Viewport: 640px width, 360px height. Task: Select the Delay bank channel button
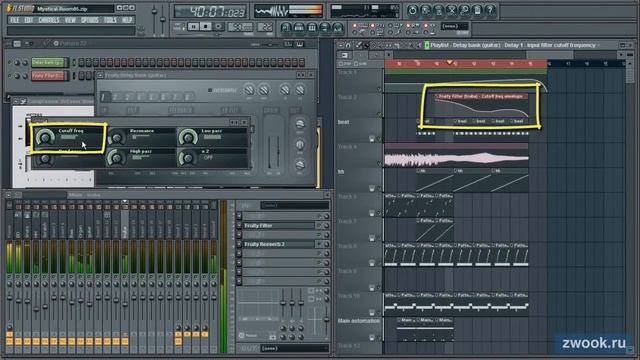coord(49,62)
